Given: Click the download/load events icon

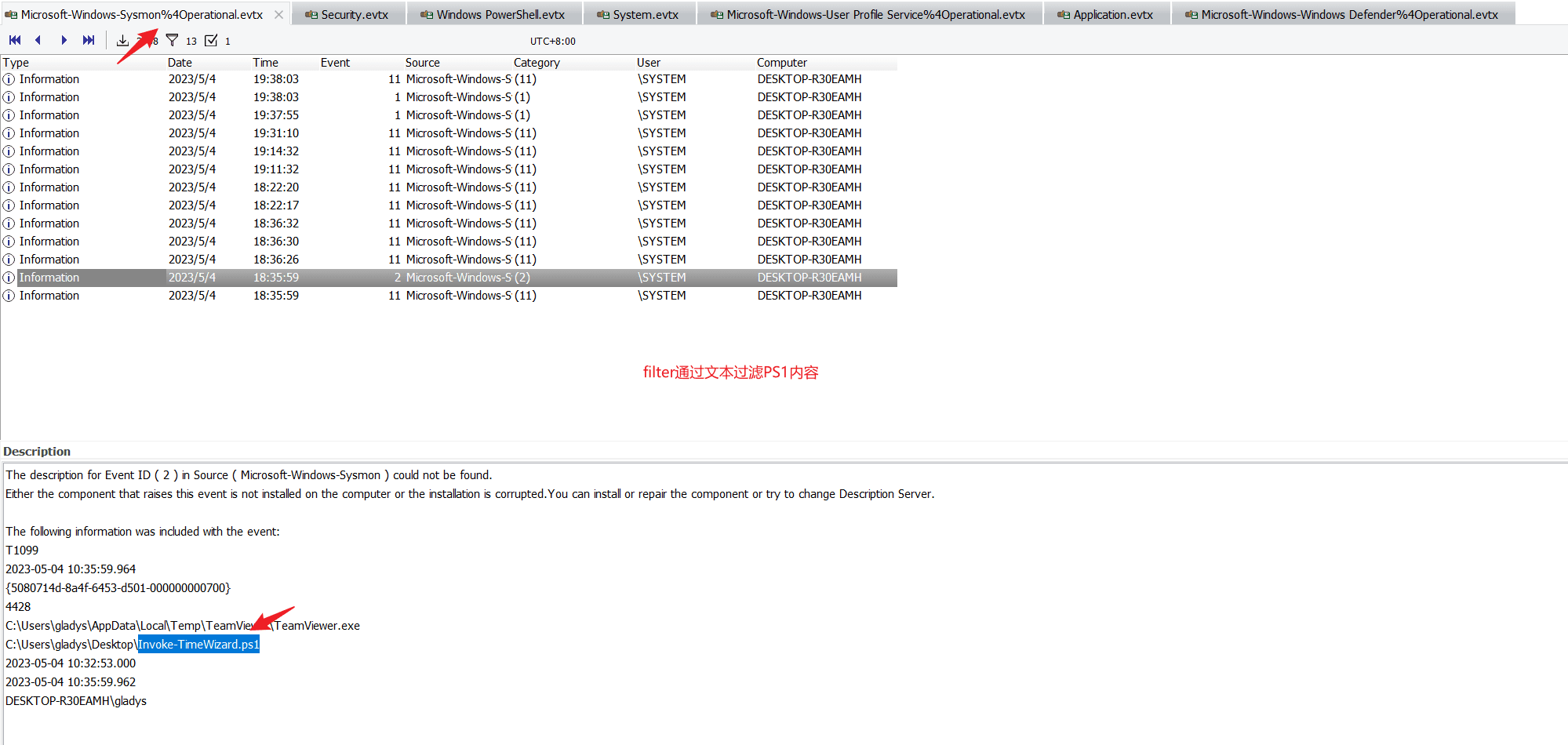Looking at the screenshot, I should (x=122, y=41).
